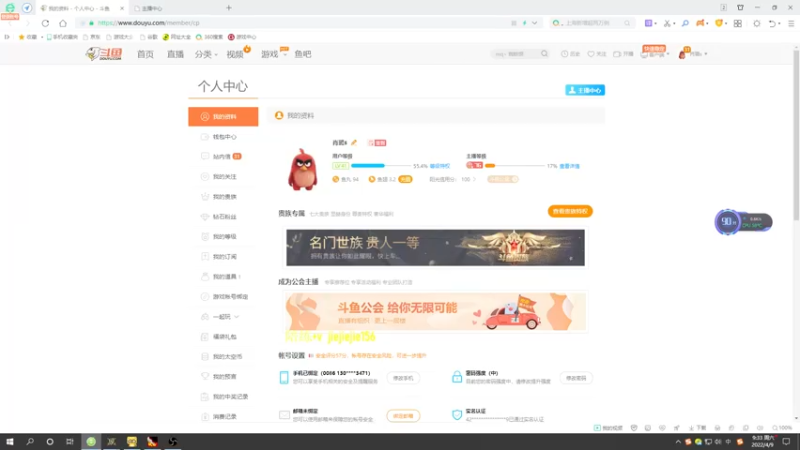This screenshot has height=450, width=800.
Task: Open a new browser tab with plus
Action: point(229,8)
